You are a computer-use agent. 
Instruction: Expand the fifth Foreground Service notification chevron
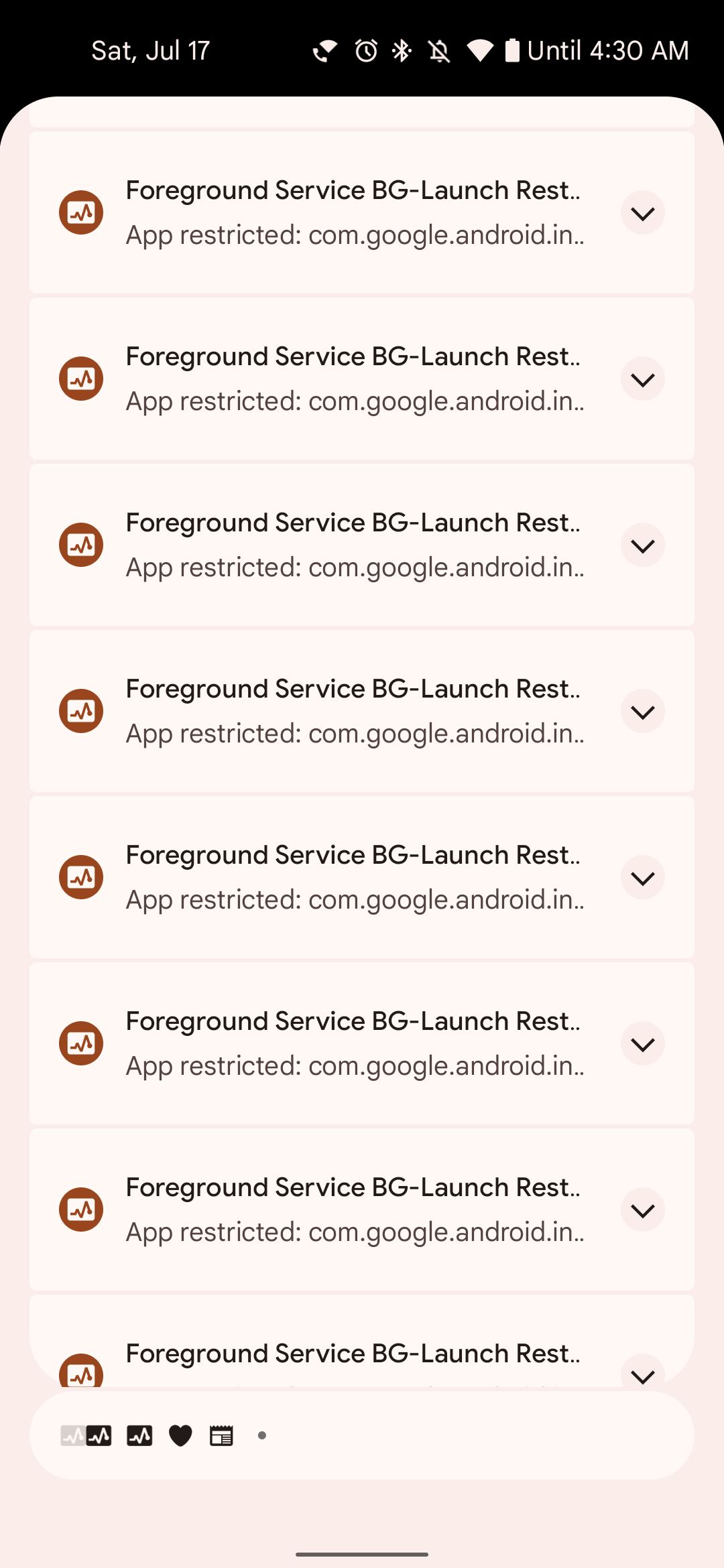pos(642,878)
